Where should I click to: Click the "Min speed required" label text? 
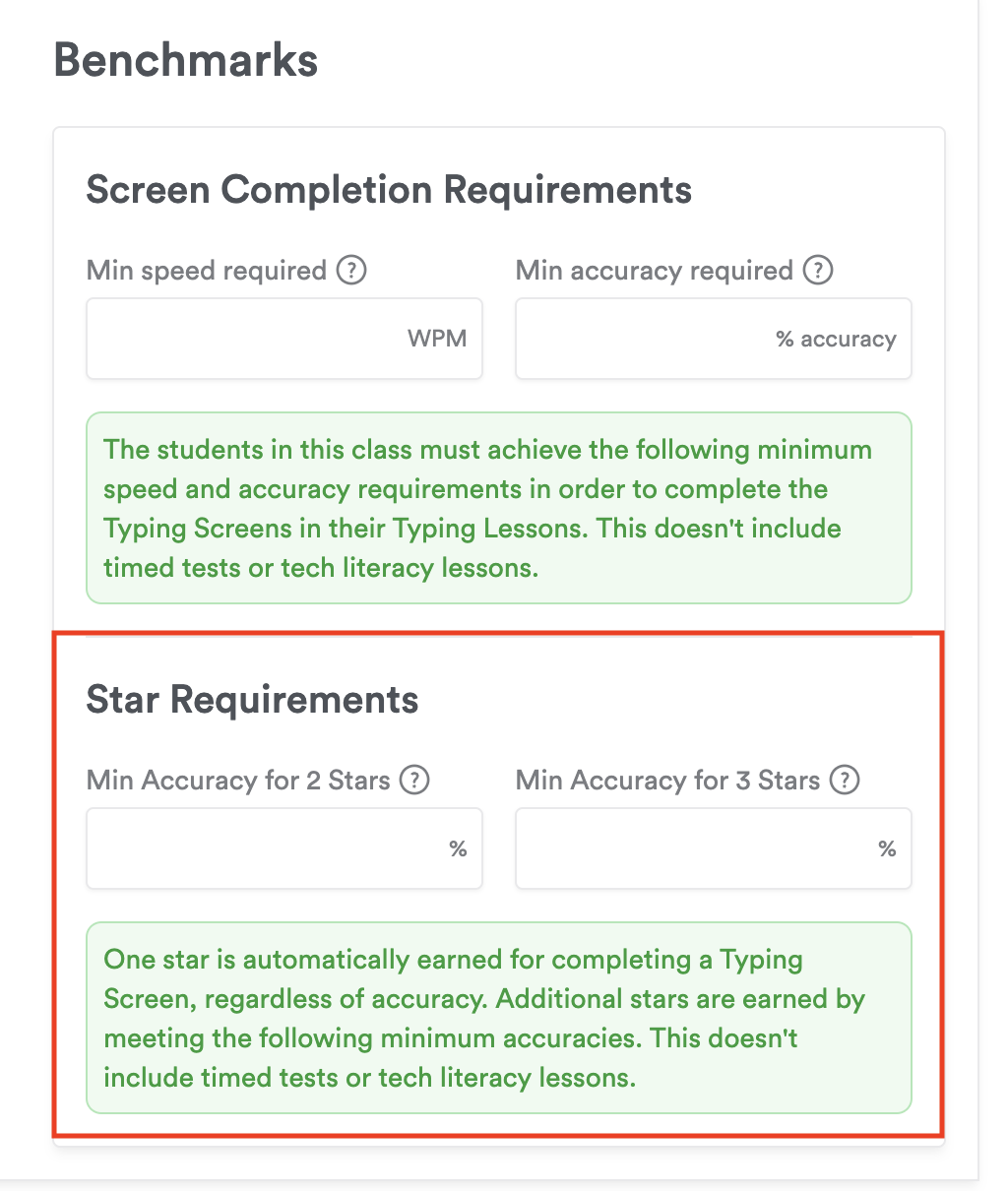pos(207,271)
